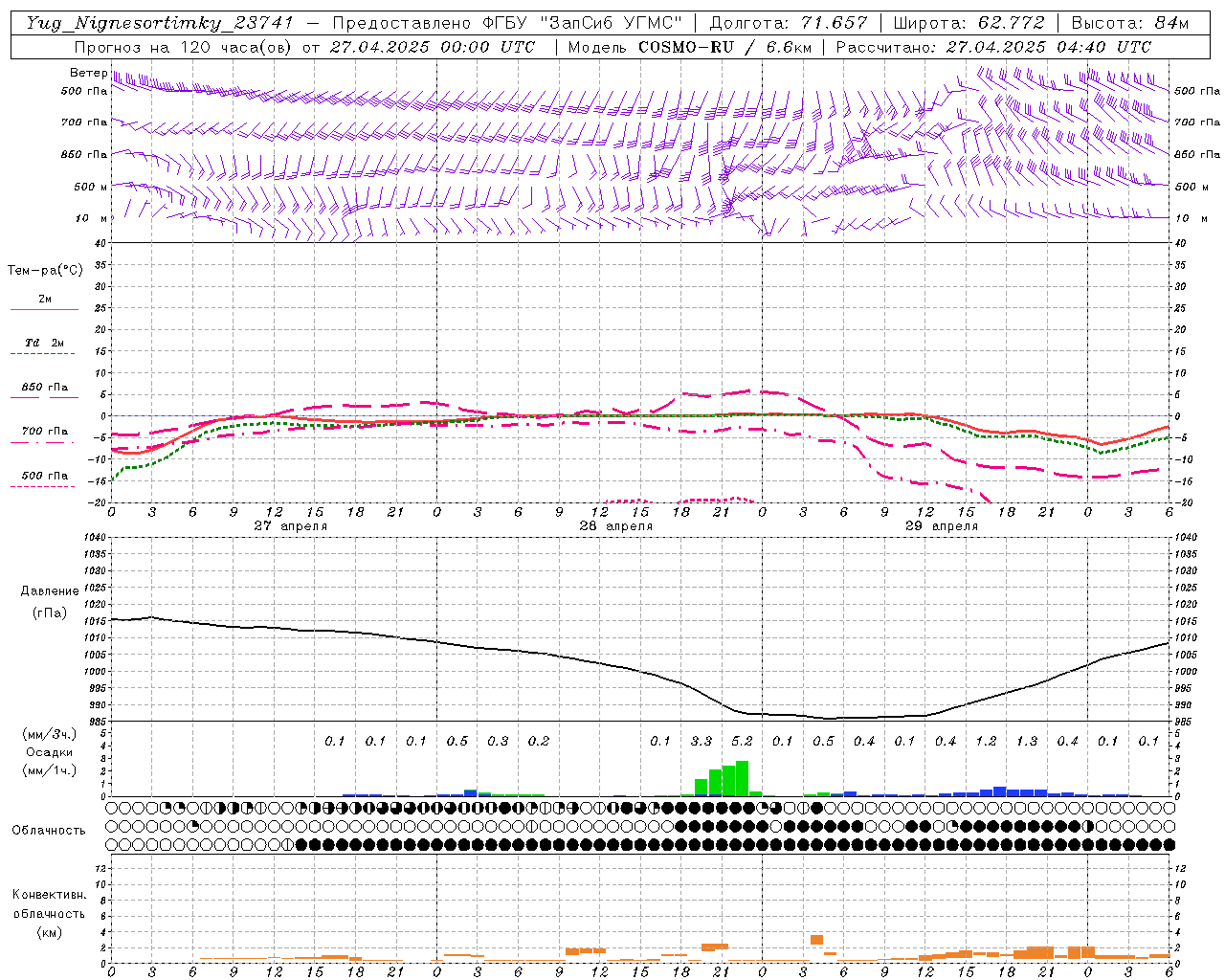Screen dimensions: 1225x980
Task: Click the 1.2 precipitation value
Action: 986,741
